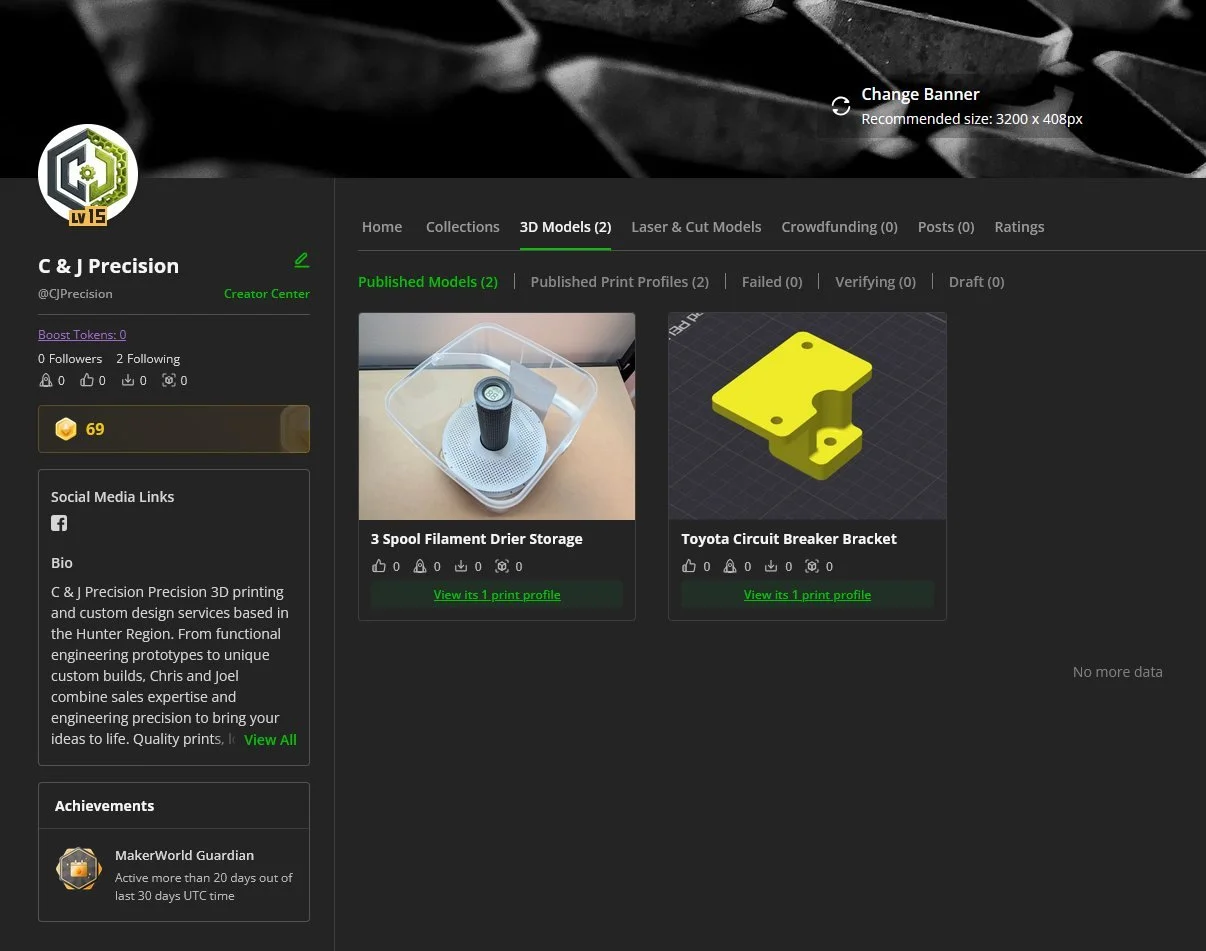Open the Laser & Cut Models tab
The width and height of the screenshot is (1206, 951).
pyautogui.click(x=696, y=227)
